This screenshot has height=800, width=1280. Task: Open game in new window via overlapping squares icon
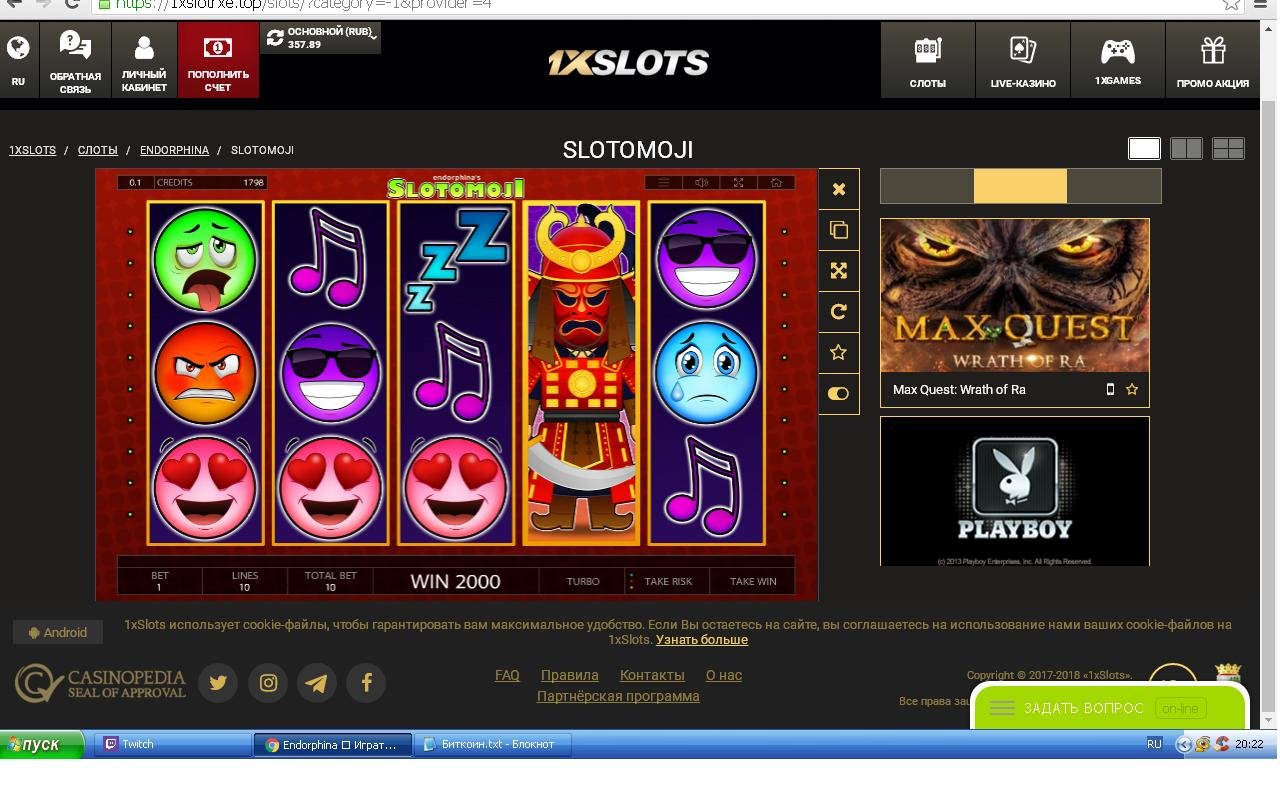[839, 230]
